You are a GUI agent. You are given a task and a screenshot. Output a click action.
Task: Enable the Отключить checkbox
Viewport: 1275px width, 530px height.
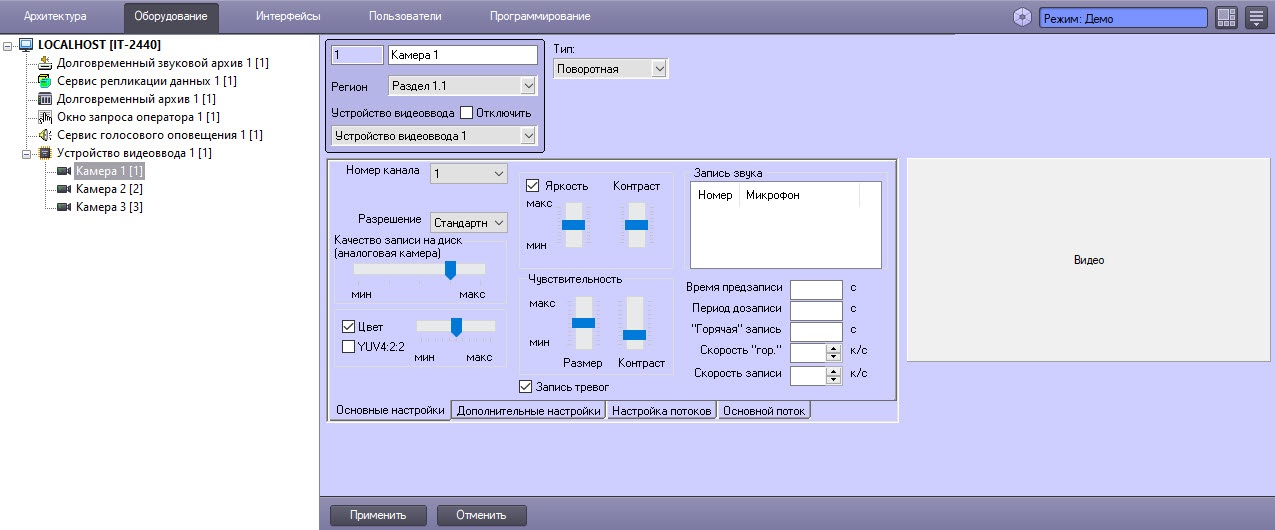466,113
